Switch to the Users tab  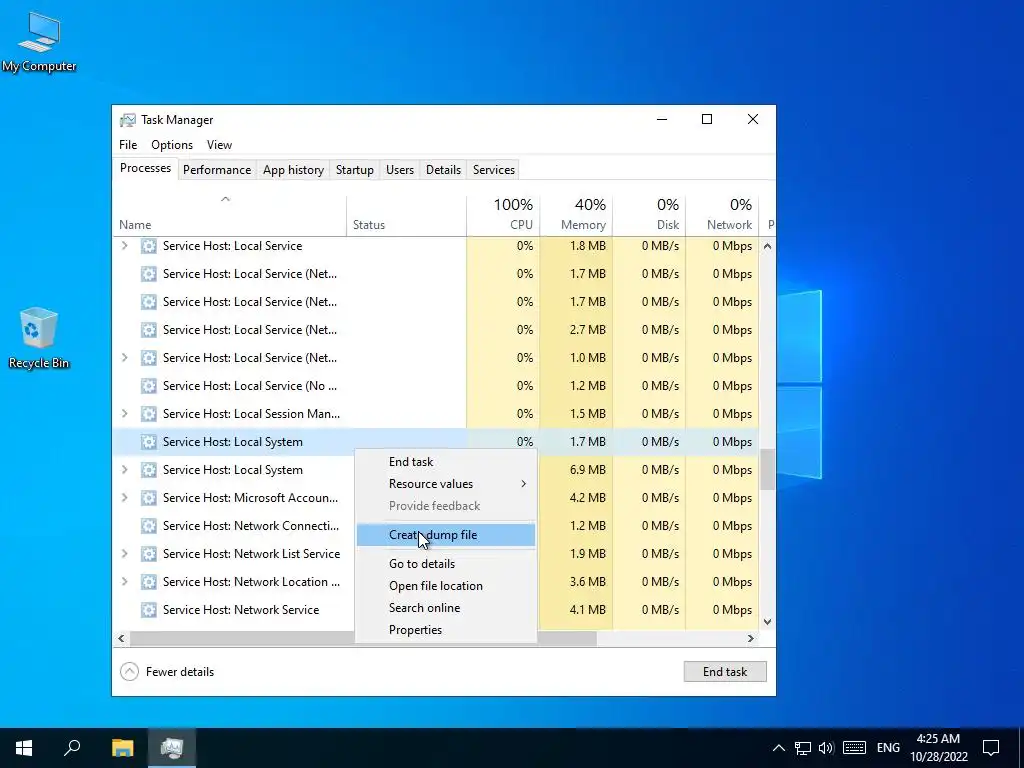[x=400, y=170]
